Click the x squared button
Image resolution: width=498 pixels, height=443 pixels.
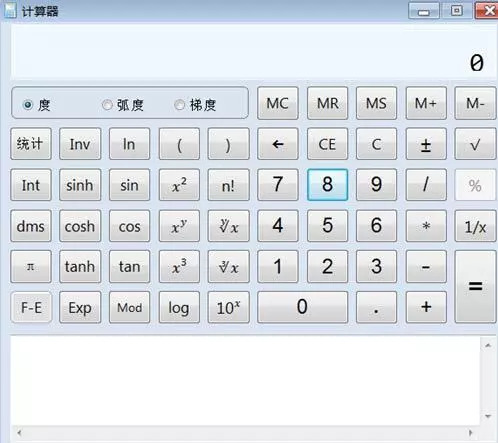tap(179, 185)
